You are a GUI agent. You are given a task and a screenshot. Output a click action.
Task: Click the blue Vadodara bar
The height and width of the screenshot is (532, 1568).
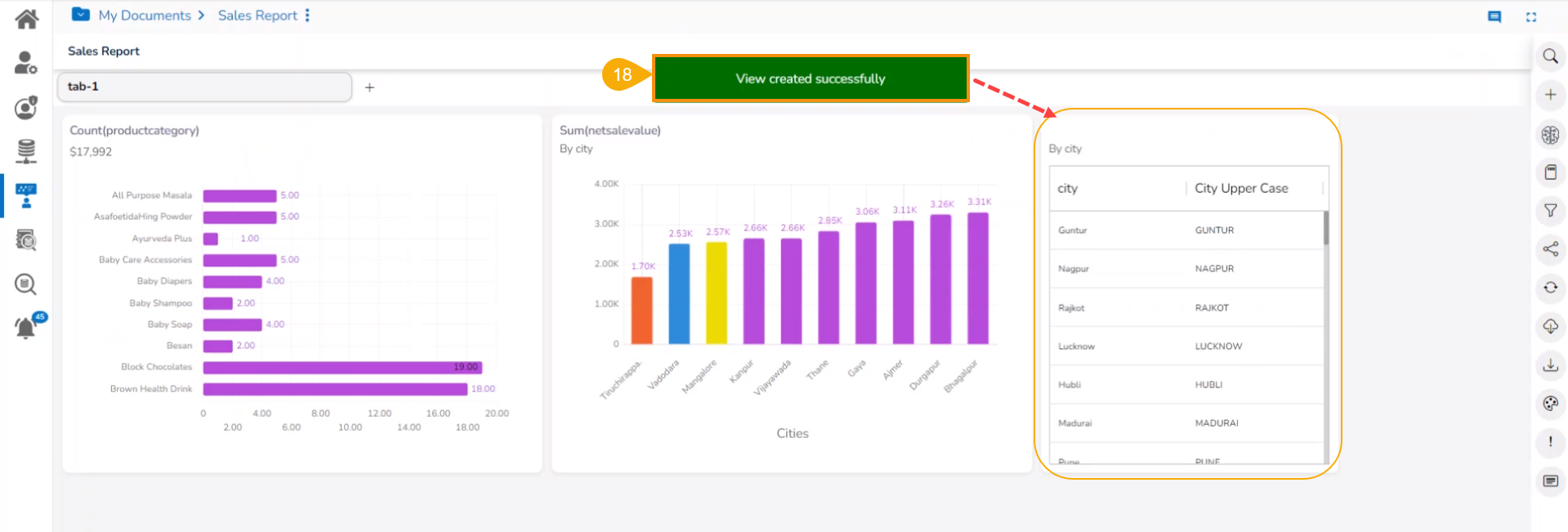pyautogui.click(x=679, y=293)
